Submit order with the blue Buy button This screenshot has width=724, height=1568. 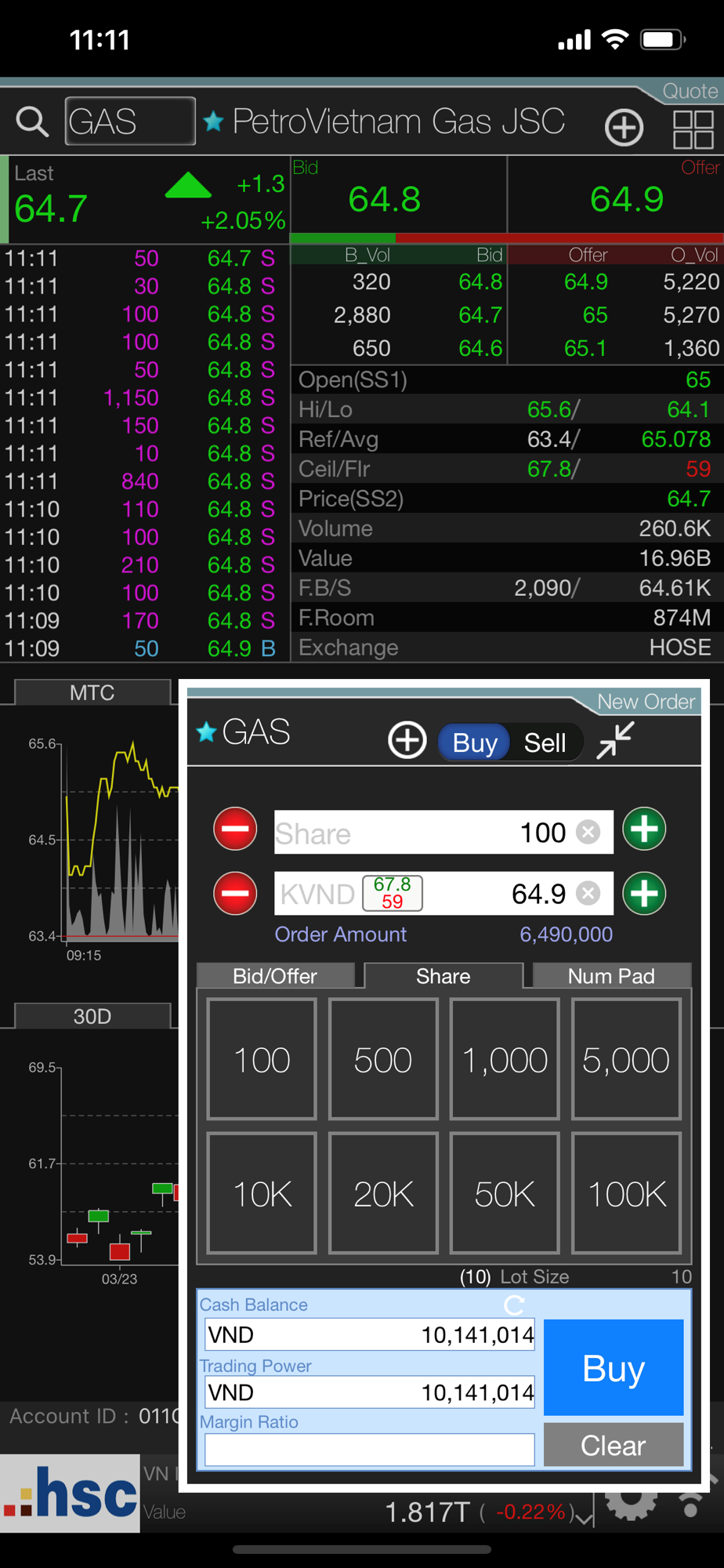coord(614,1367)
